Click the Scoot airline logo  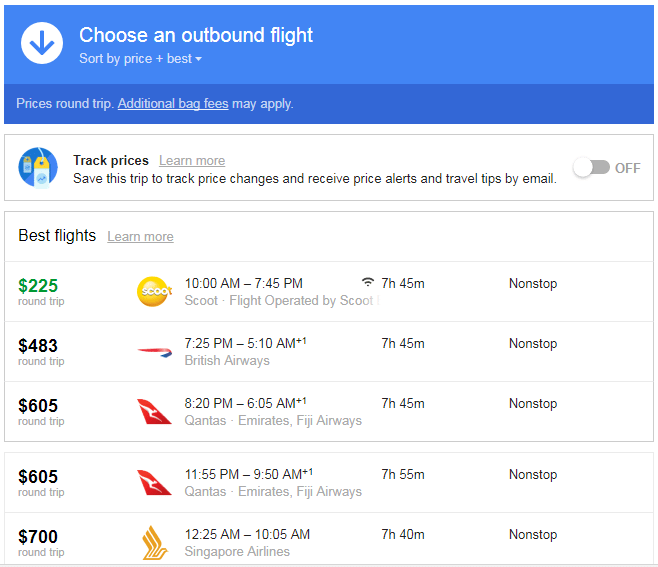point(154,291)
